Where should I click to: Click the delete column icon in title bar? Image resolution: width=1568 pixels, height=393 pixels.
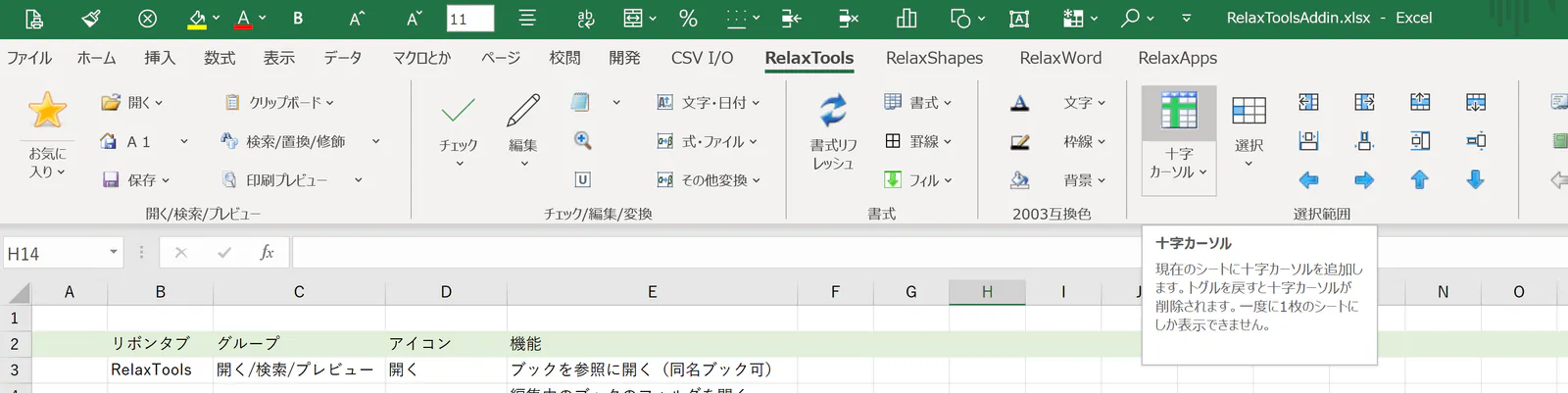849,18
